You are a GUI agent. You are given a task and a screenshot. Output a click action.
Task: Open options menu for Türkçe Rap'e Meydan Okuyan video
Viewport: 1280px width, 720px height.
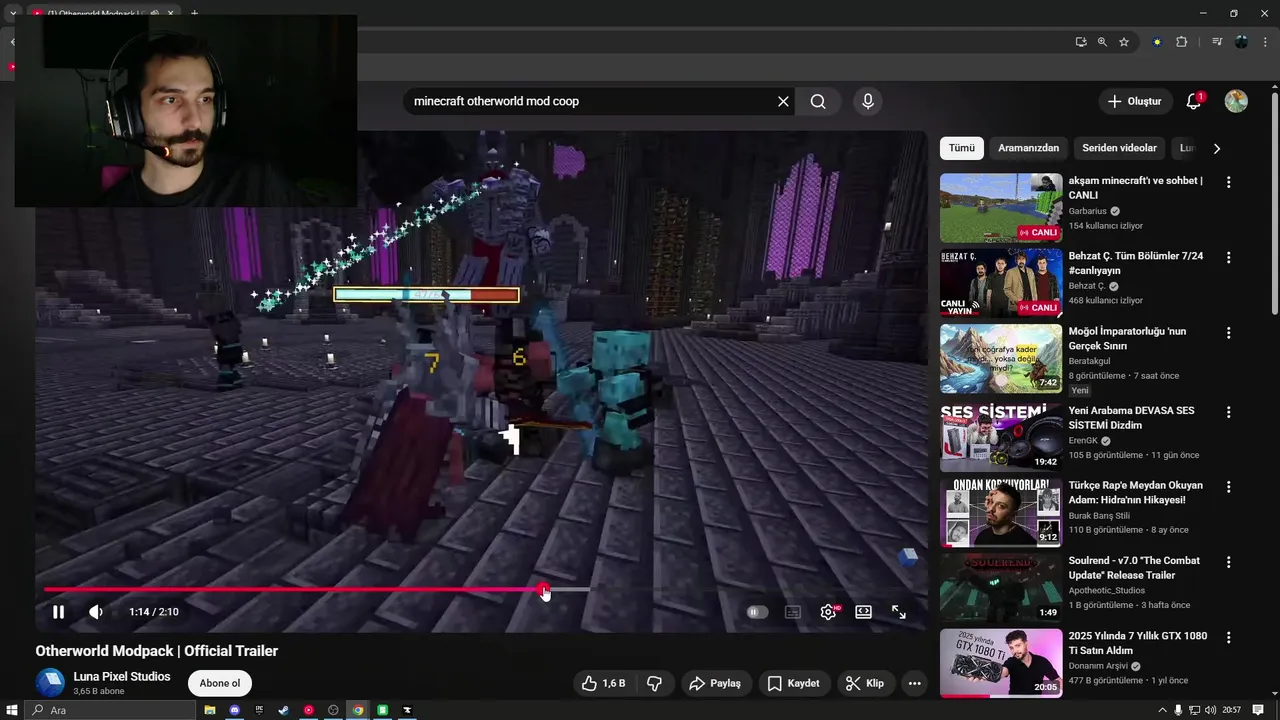coord(1229,486)
